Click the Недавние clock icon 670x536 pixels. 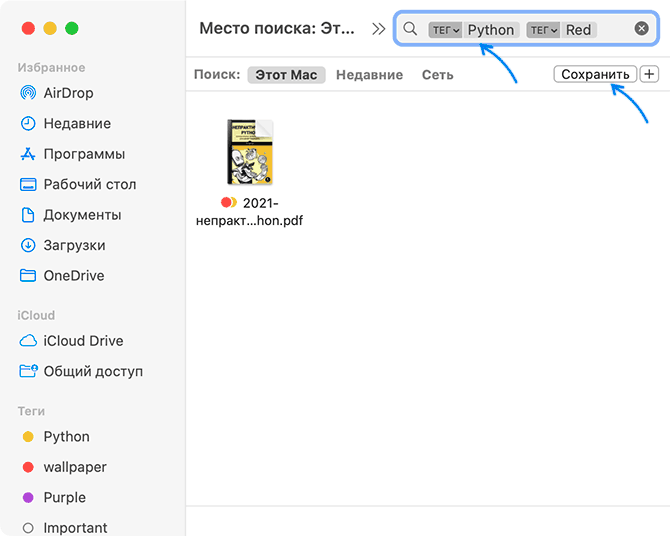(x=28, y=124)
